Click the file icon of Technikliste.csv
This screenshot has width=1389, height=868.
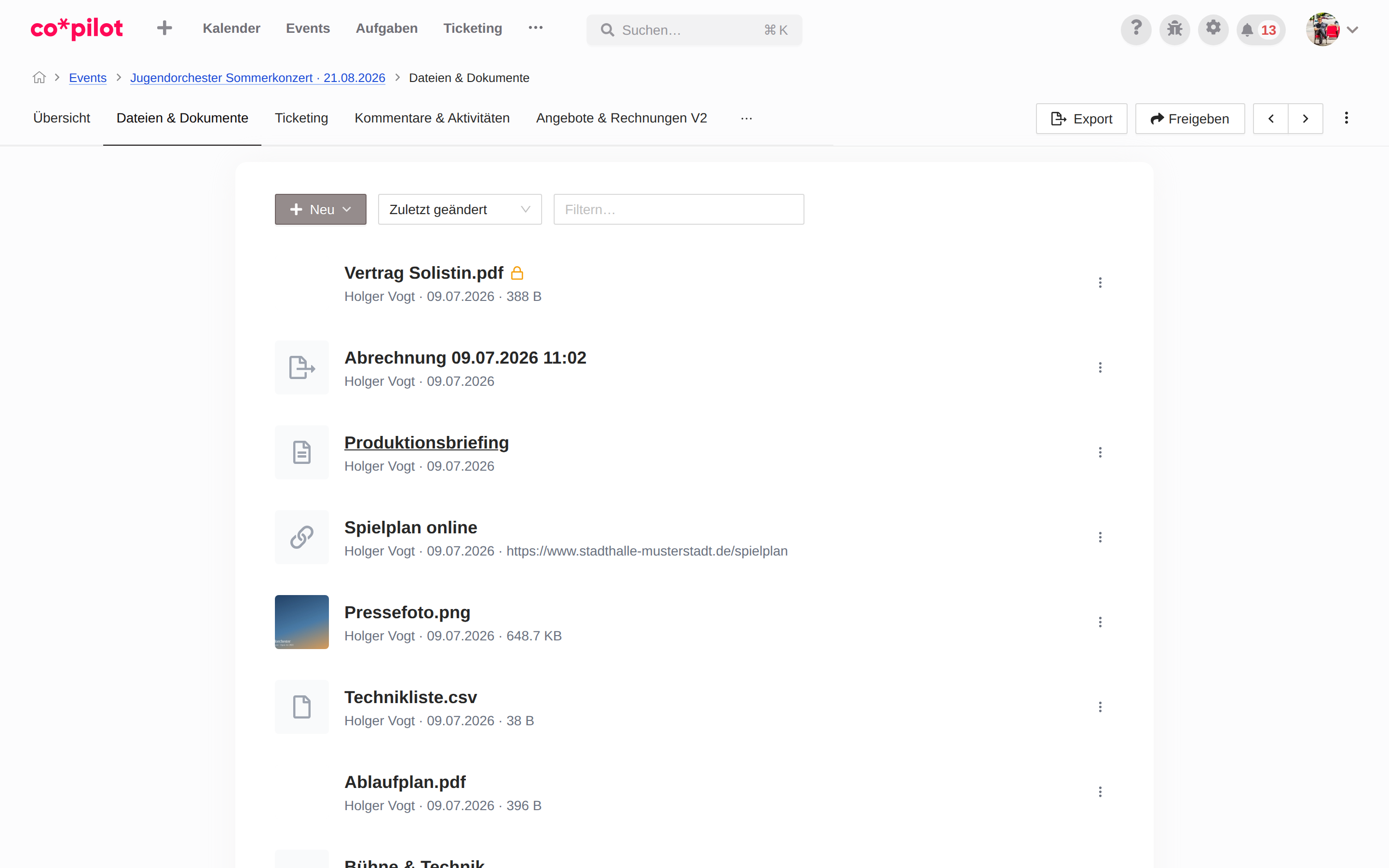tap(302, 706)
